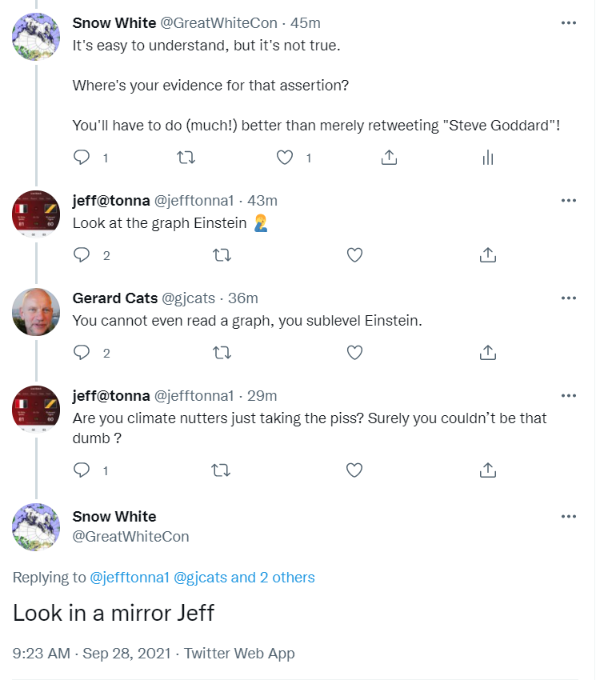Click 'and 2 others' link
Viewport: 596px width, 680px height.
(273, 577)
